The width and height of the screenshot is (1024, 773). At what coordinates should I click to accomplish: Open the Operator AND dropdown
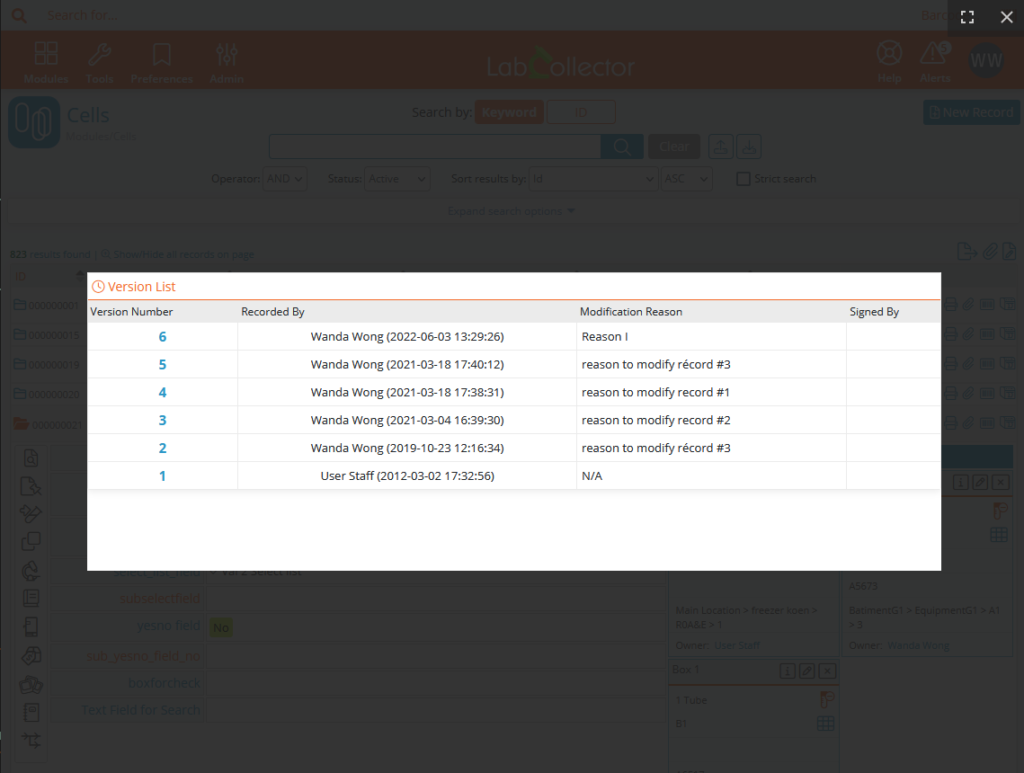(x=285, y=179)
